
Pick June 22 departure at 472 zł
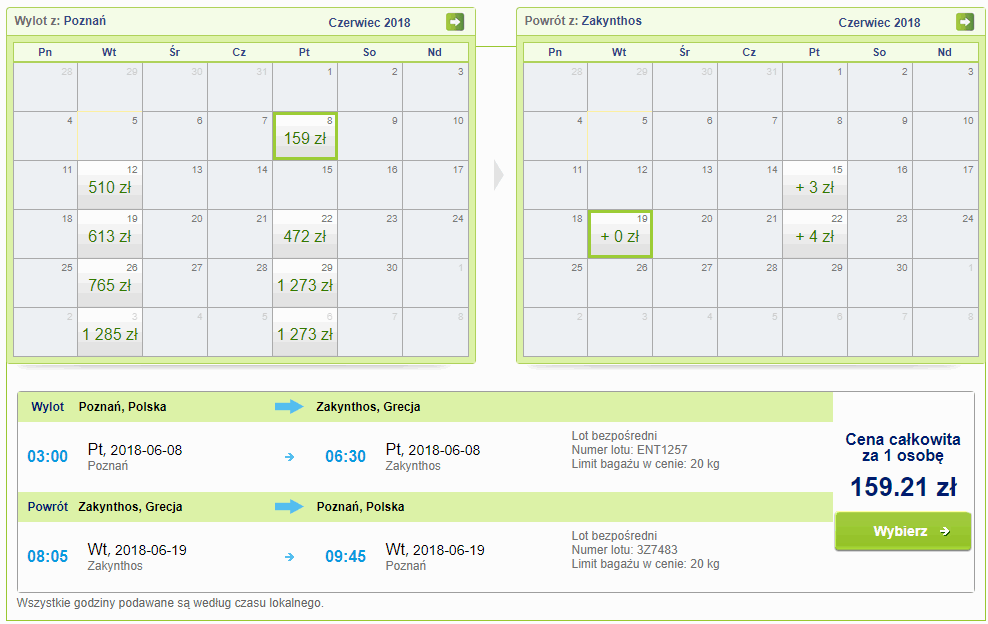305,234
